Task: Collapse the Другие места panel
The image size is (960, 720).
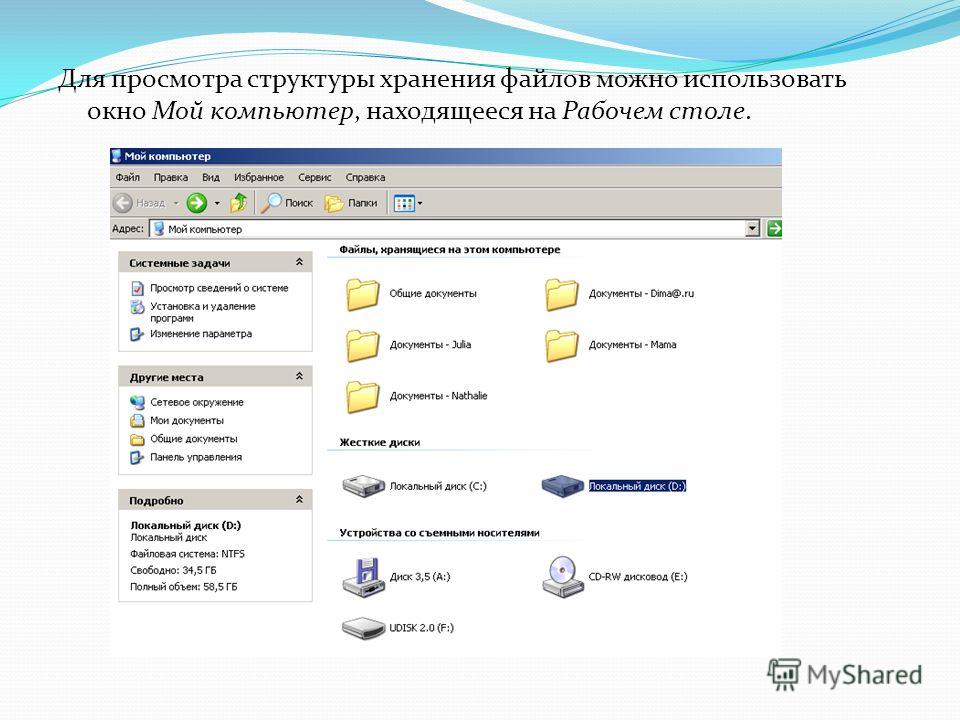Action: tap(299, 376)
